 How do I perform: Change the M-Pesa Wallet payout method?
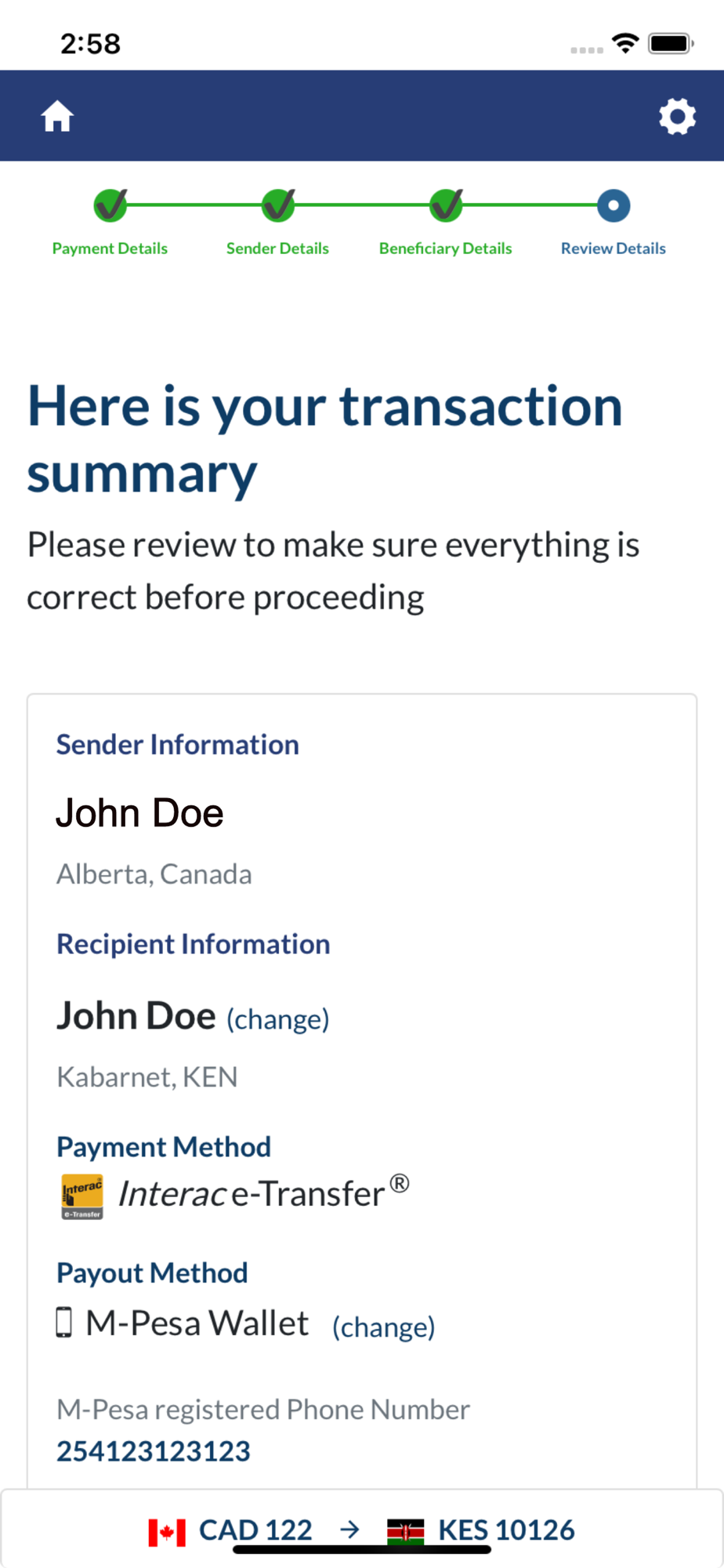(x=384, y=1327)
